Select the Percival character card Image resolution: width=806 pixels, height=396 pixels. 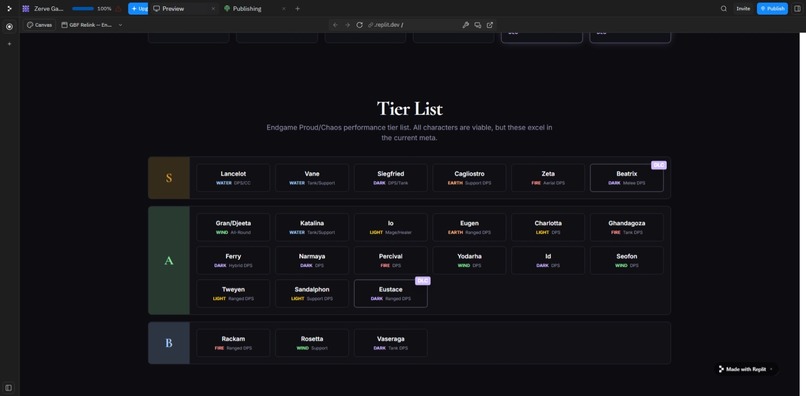pos(391,260)
